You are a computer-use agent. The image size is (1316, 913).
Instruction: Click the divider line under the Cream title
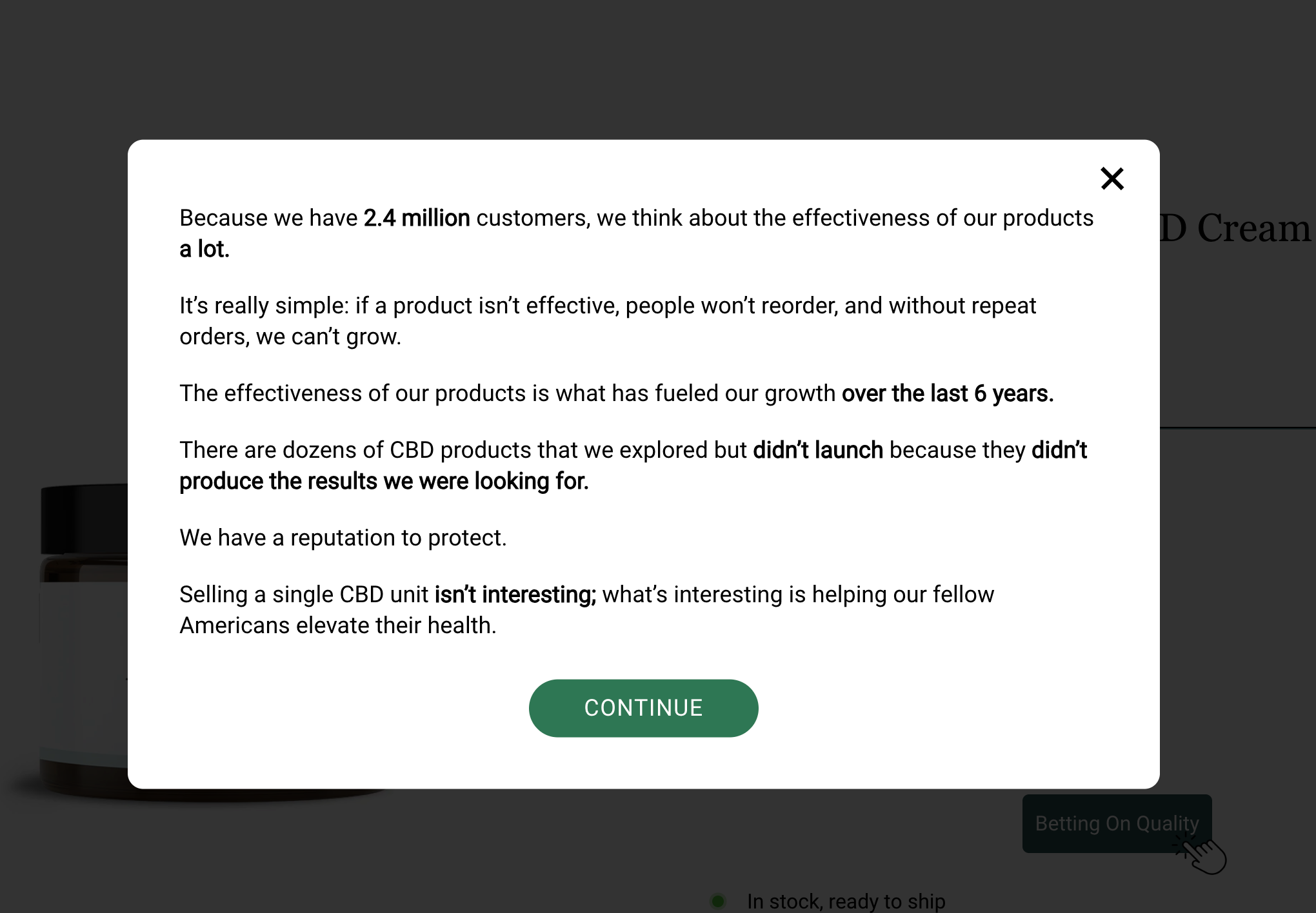coord(1237,427)
